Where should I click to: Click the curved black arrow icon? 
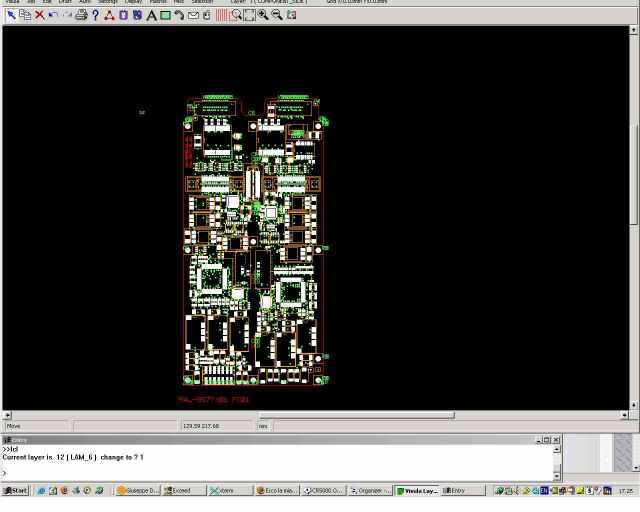179,15
